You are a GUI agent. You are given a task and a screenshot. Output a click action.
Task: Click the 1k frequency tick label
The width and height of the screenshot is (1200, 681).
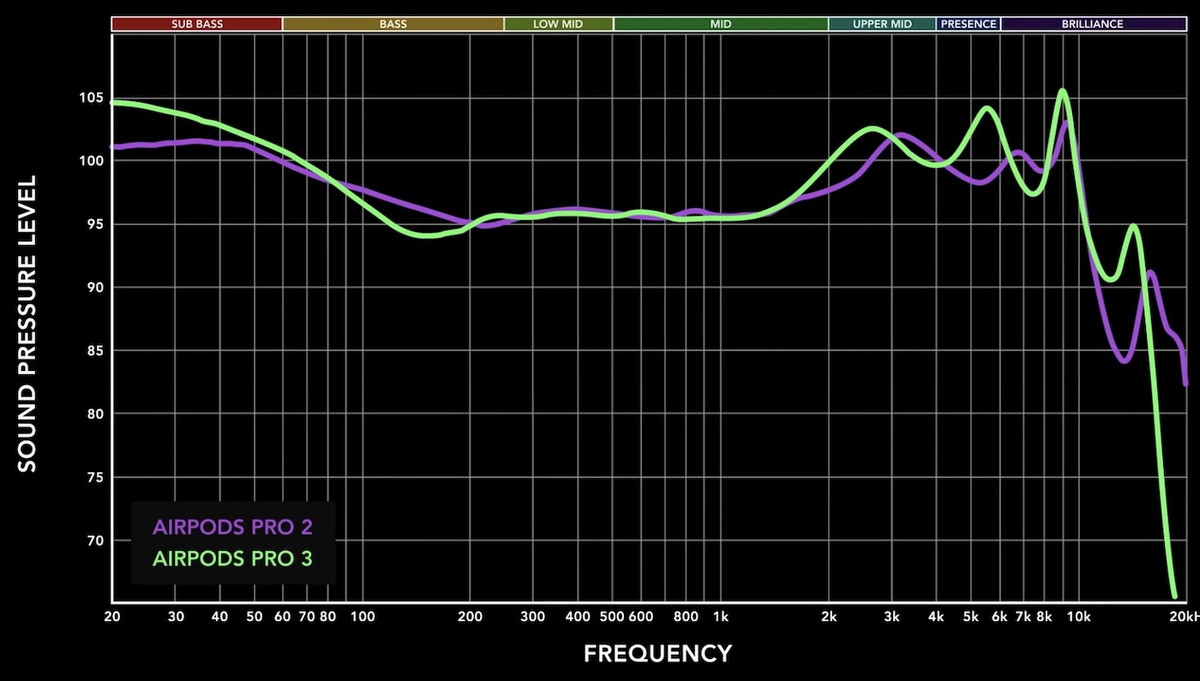[721, 616]
